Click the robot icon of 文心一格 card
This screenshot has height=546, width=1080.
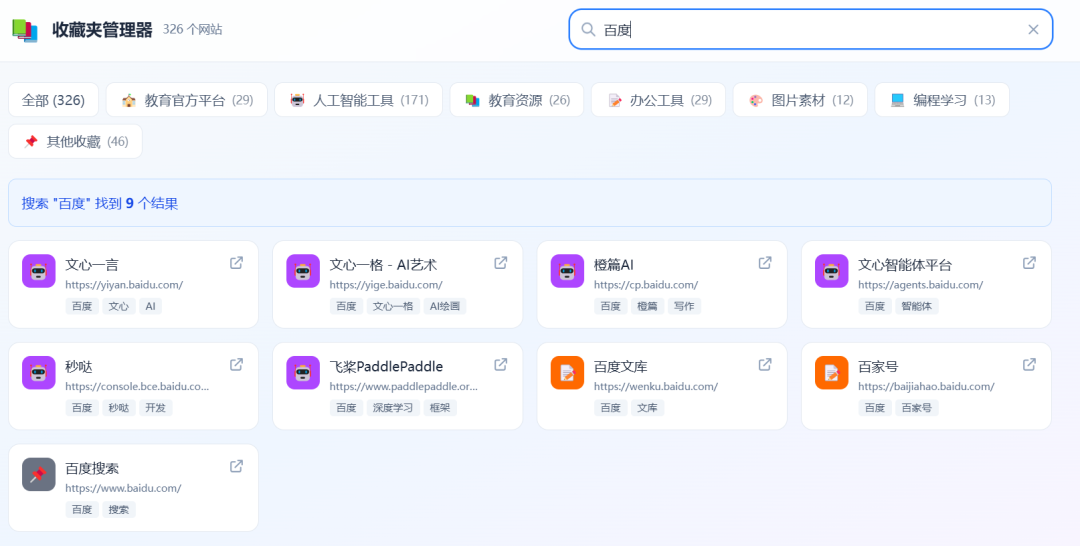pos(303,271)
